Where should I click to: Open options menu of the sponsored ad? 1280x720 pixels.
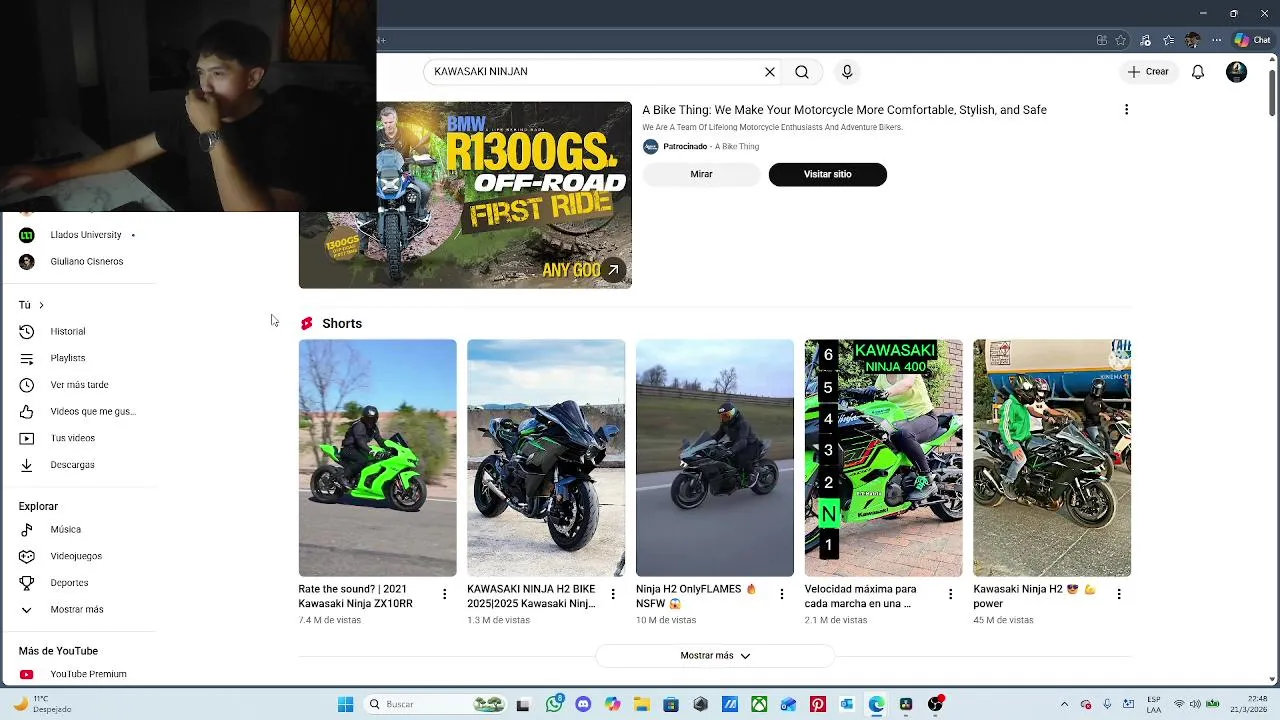point(1126,110)
